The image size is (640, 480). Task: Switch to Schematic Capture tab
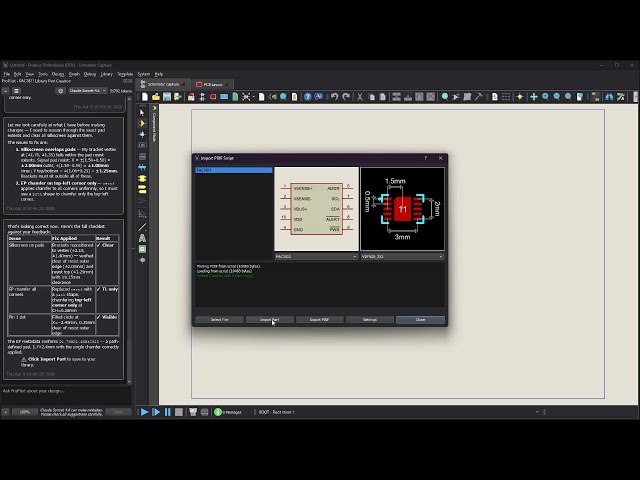[x=163, y=84]
